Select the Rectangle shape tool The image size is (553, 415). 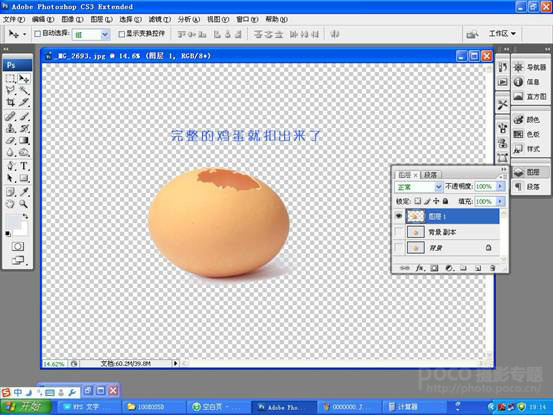tap(24, 178)
